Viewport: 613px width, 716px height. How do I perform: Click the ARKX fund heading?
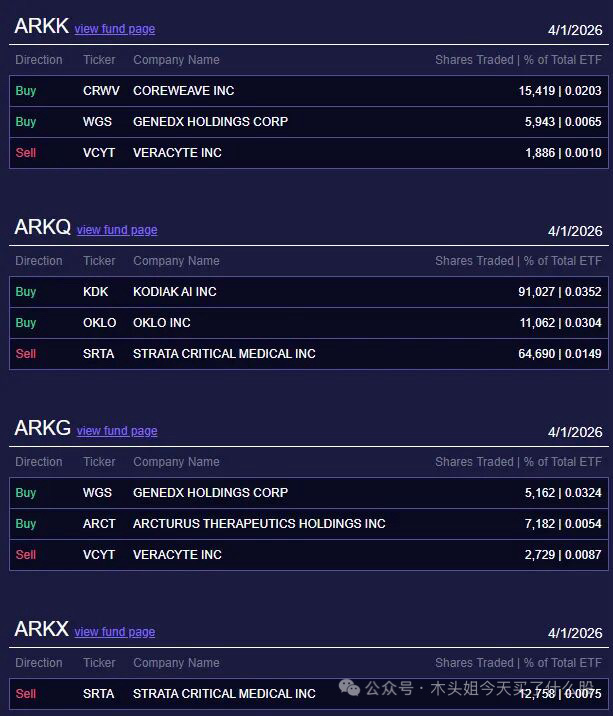pos(42,629)
